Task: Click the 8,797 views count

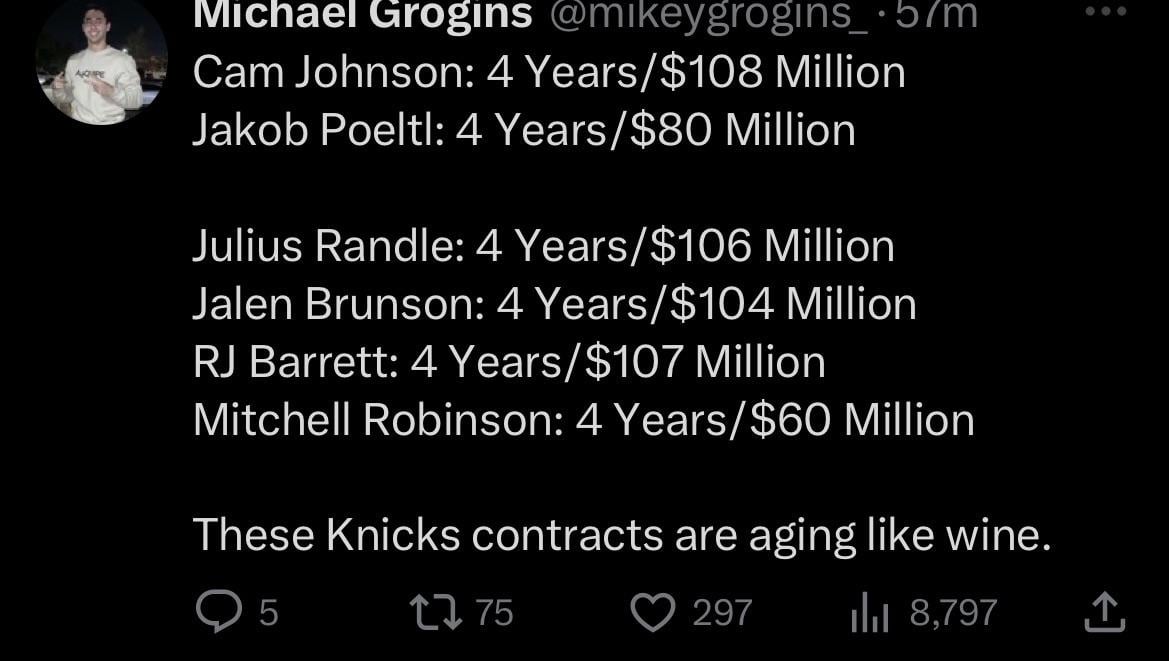Action: (x=953, y=612)
